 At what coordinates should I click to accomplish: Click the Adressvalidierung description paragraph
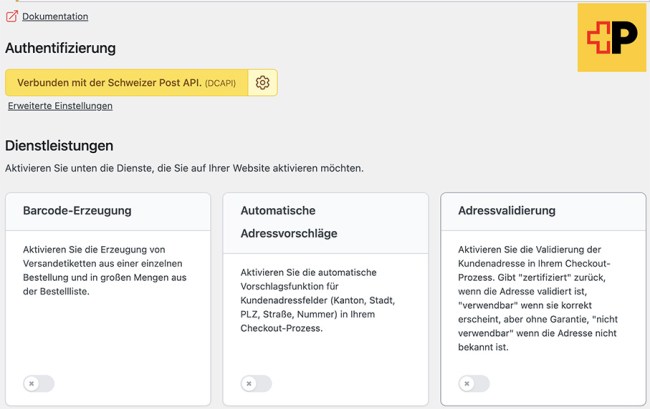[x=540, y=297]
